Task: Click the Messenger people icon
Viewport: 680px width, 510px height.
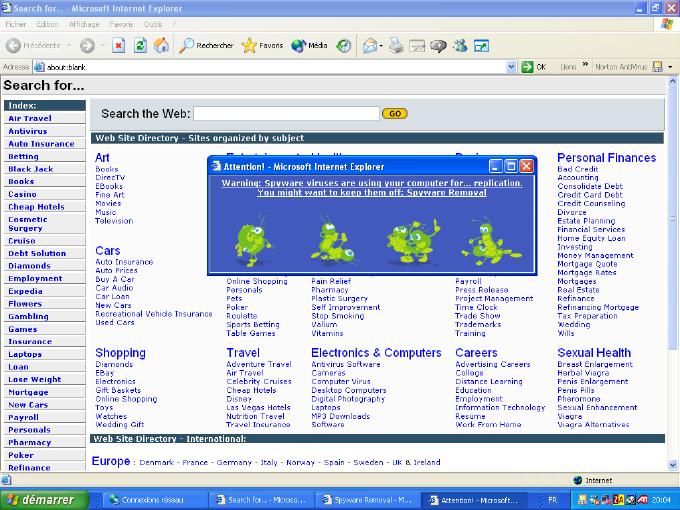Action: click(460, 45)
